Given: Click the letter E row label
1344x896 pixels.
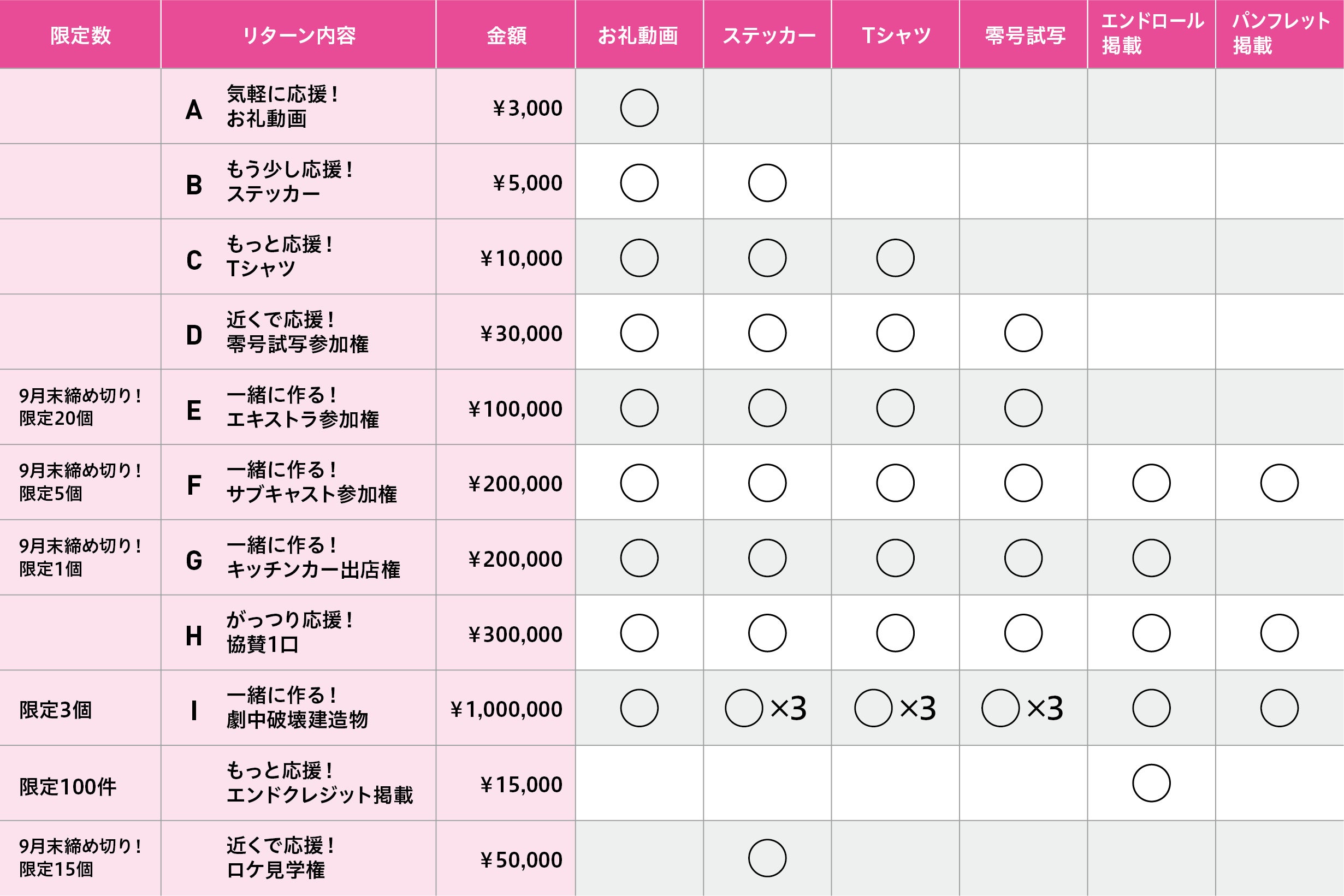Looking at the screenshot, I should pos(194,410).
